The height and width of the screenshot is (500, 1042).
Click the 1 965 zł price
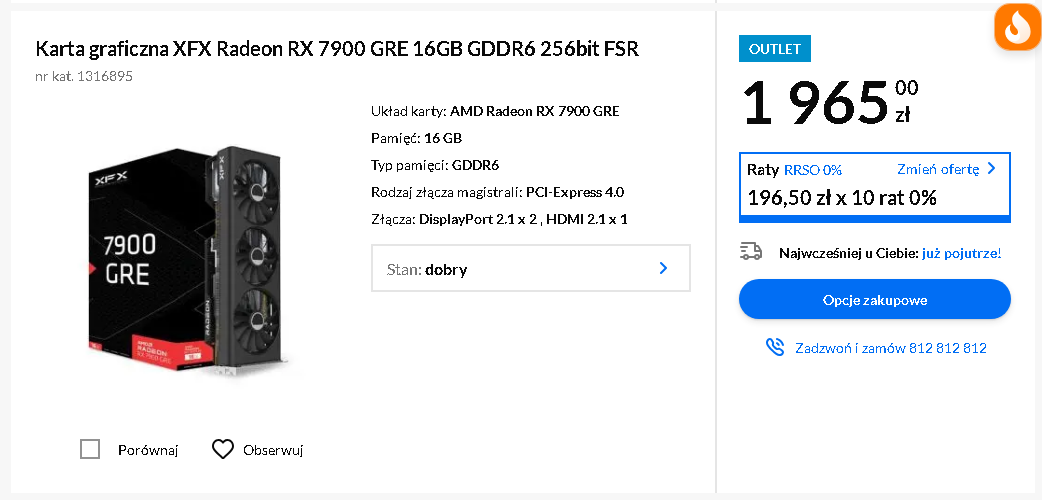click(830, 102)
